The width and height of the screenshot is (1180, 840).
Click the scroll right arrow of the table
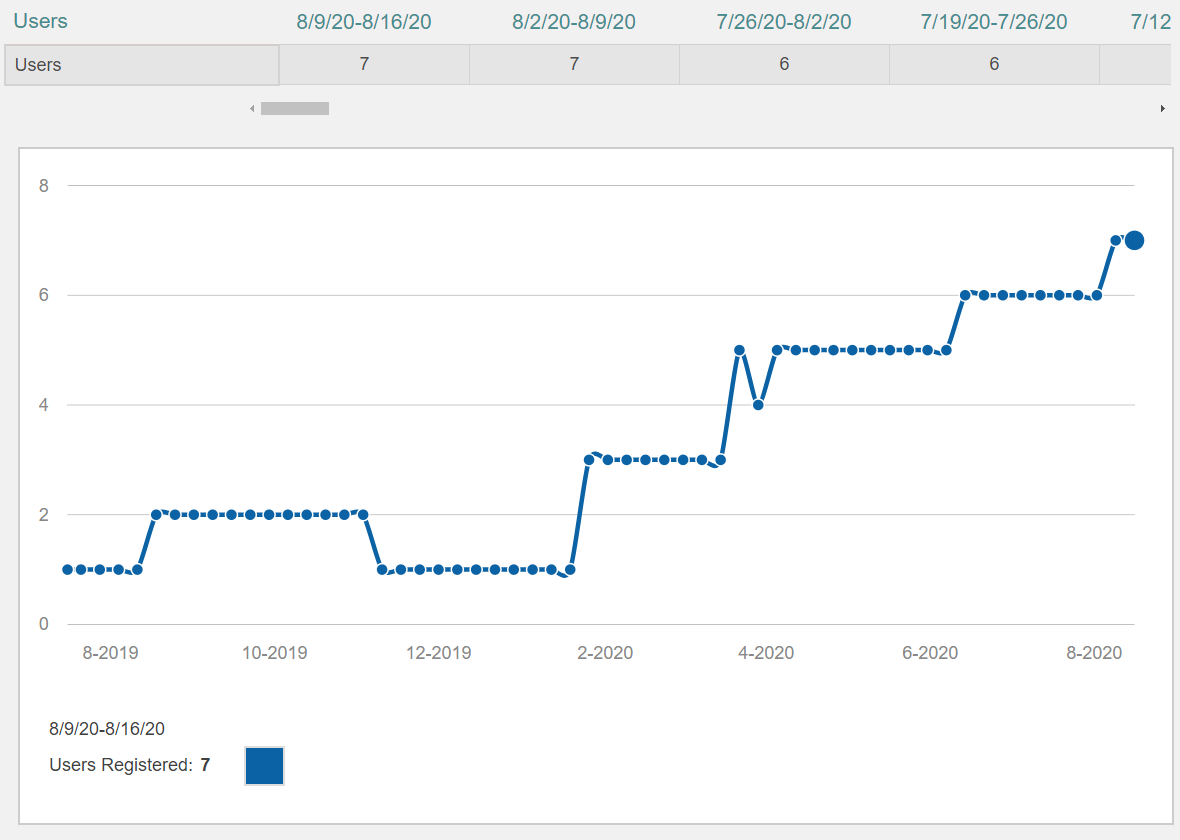(1163, 109)
